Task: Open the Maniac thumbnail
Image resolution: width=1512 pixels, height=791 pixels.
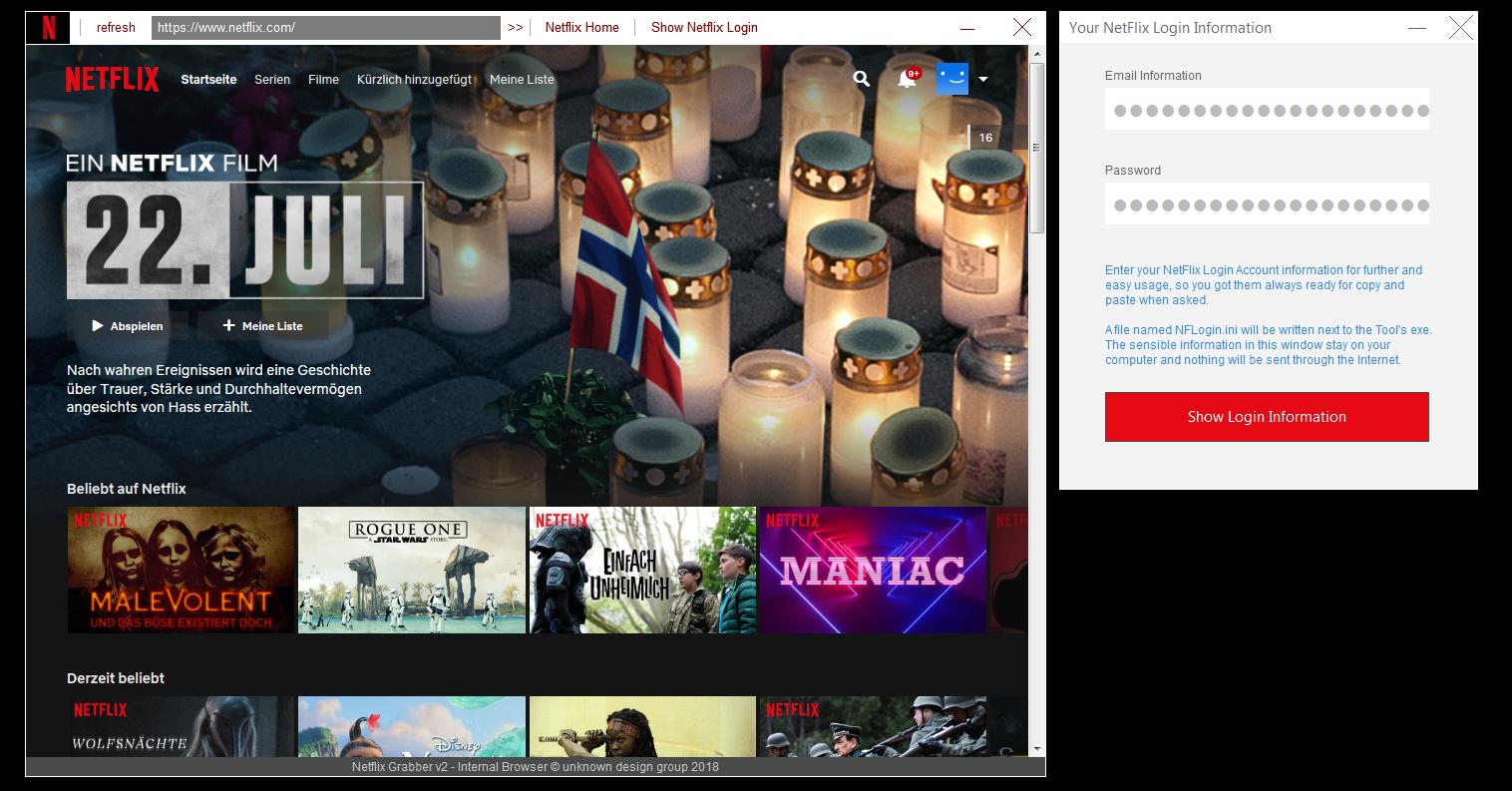Action: [x=873, y=570]
